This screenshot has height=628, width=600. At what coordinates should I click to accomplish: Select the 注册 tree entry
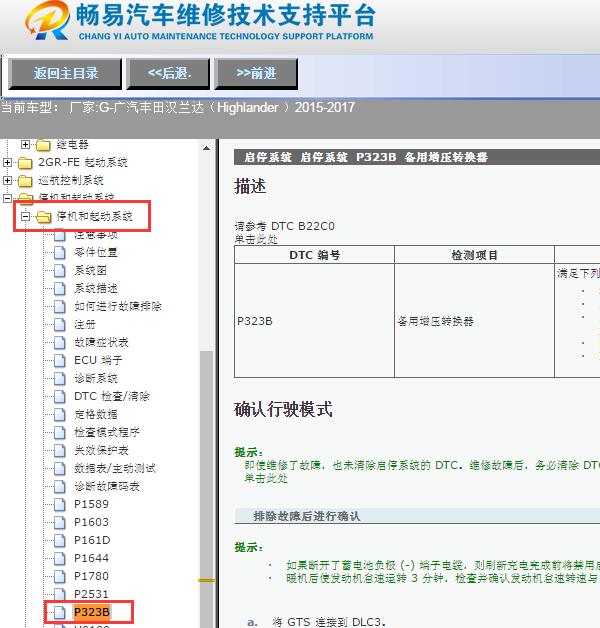[x=85, y=324]
